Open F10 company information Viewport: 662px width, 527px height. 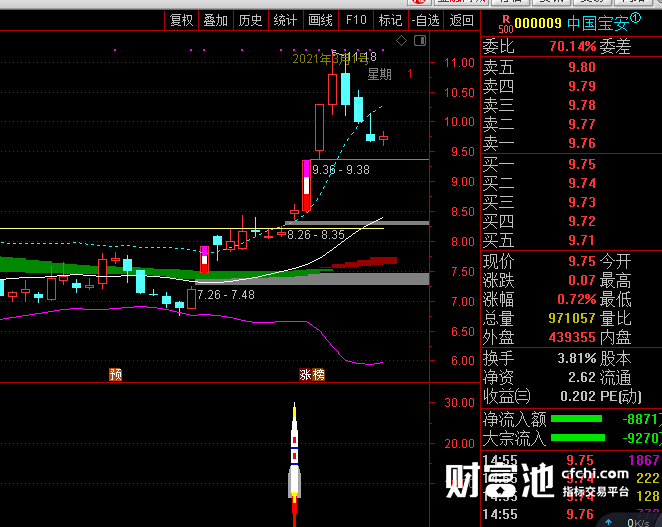pos(356,20)
